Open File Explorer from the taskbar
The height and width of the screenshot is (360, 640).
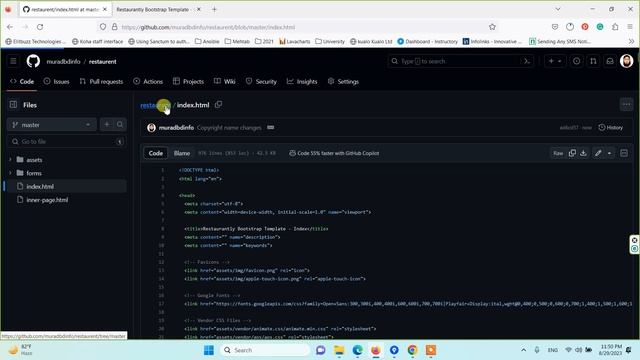tap(339, 350)
